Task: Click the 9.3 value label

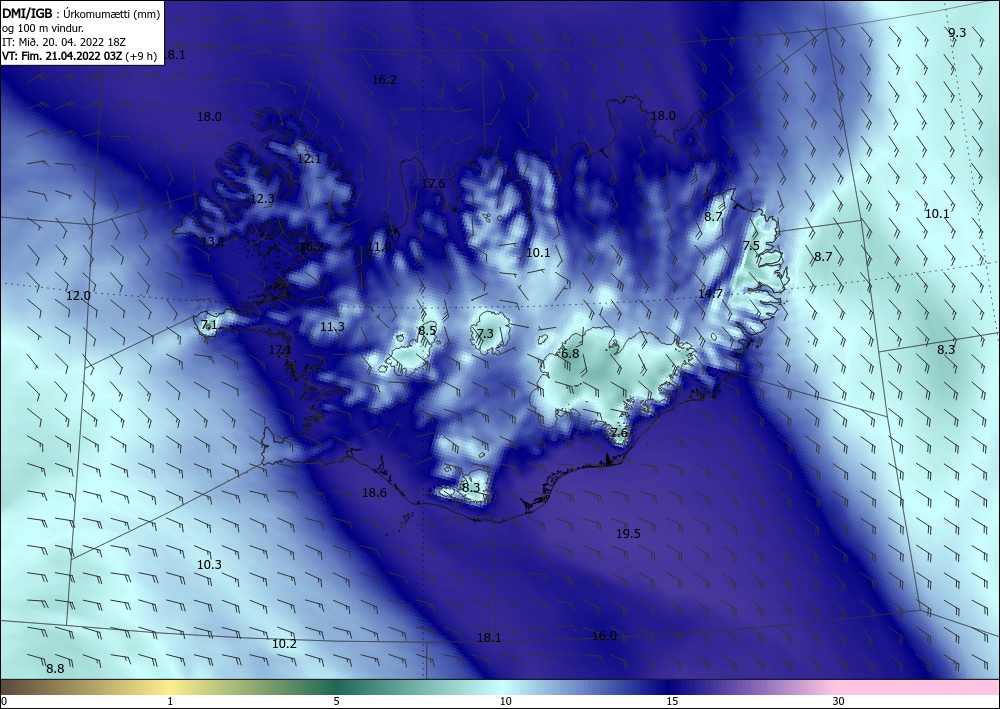Action: click(957, 33)
